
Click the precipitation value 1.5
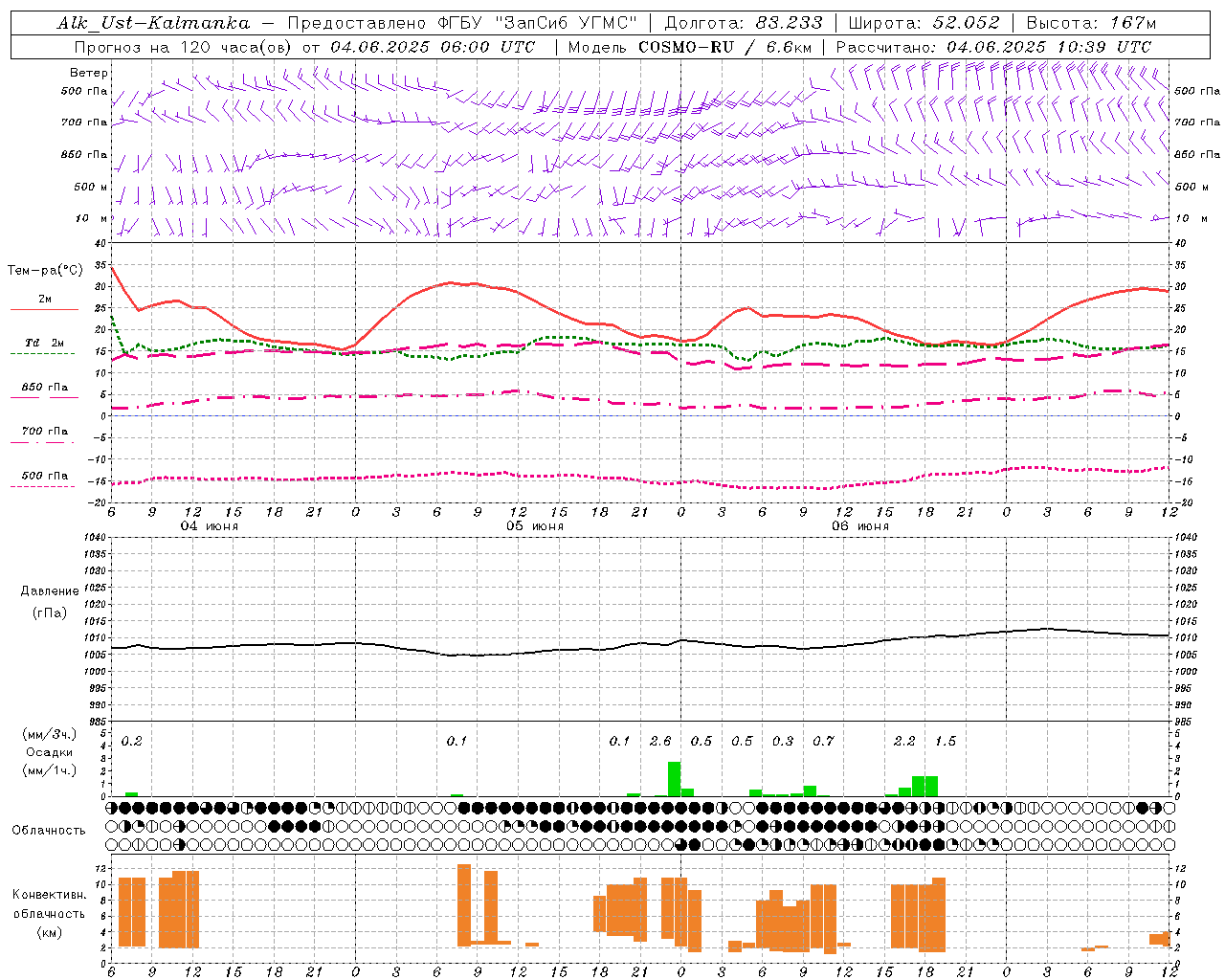946,742
